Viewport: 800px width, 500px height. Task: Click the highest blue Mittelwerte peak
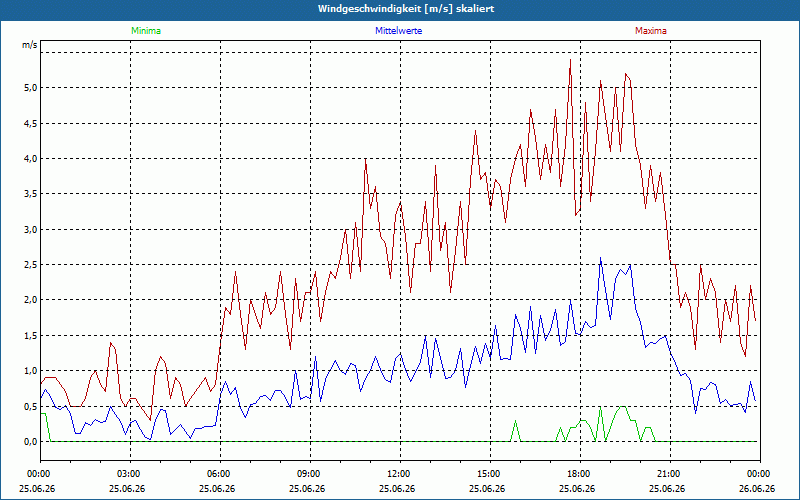(x=601, y=258)
